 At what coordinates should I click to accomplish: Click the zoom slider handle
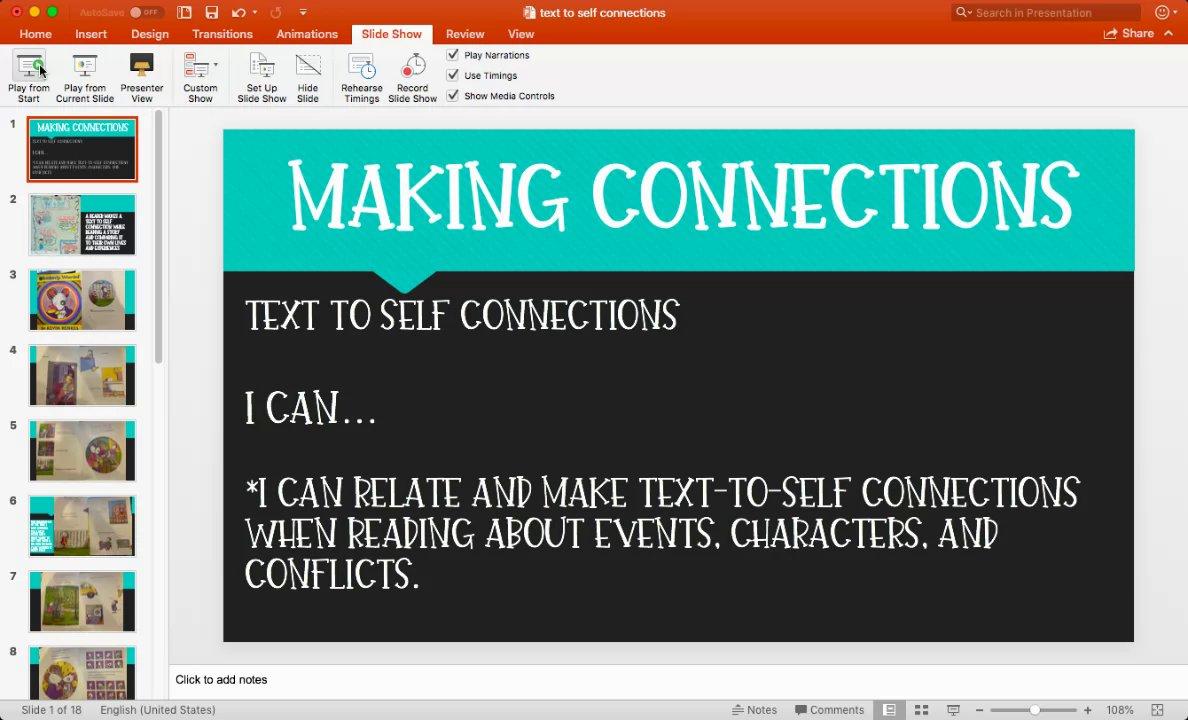(1034, 710)
